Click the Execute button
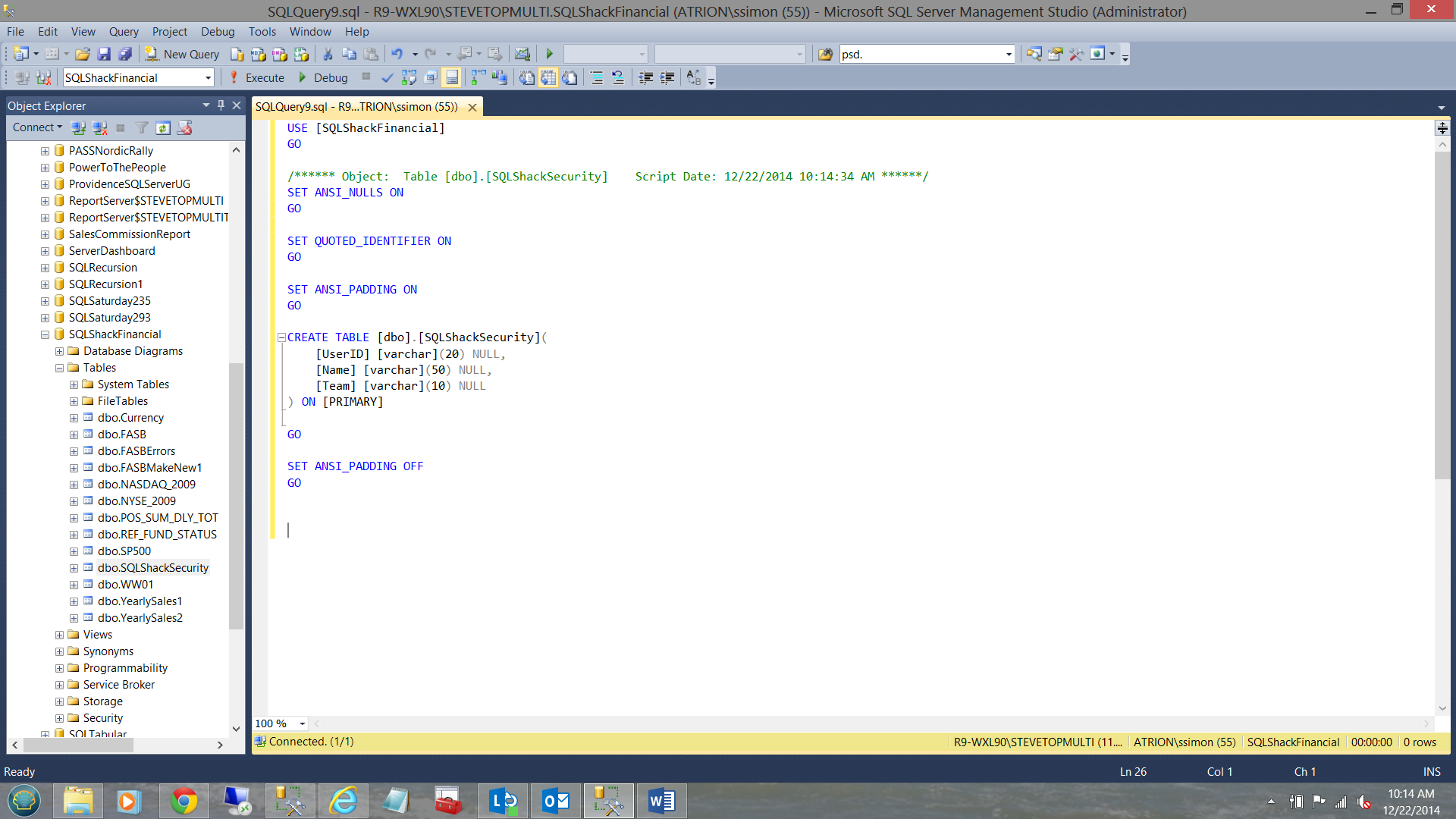The width and height of the screenshot is (1456, 819). point(257,77)
